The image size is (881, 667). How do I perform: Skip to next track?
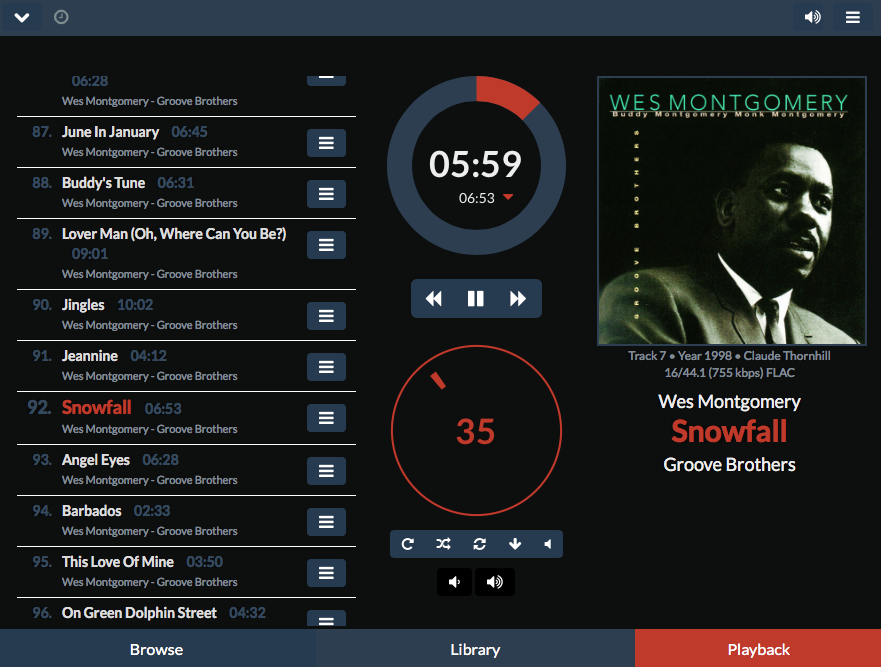pos(518,298)
